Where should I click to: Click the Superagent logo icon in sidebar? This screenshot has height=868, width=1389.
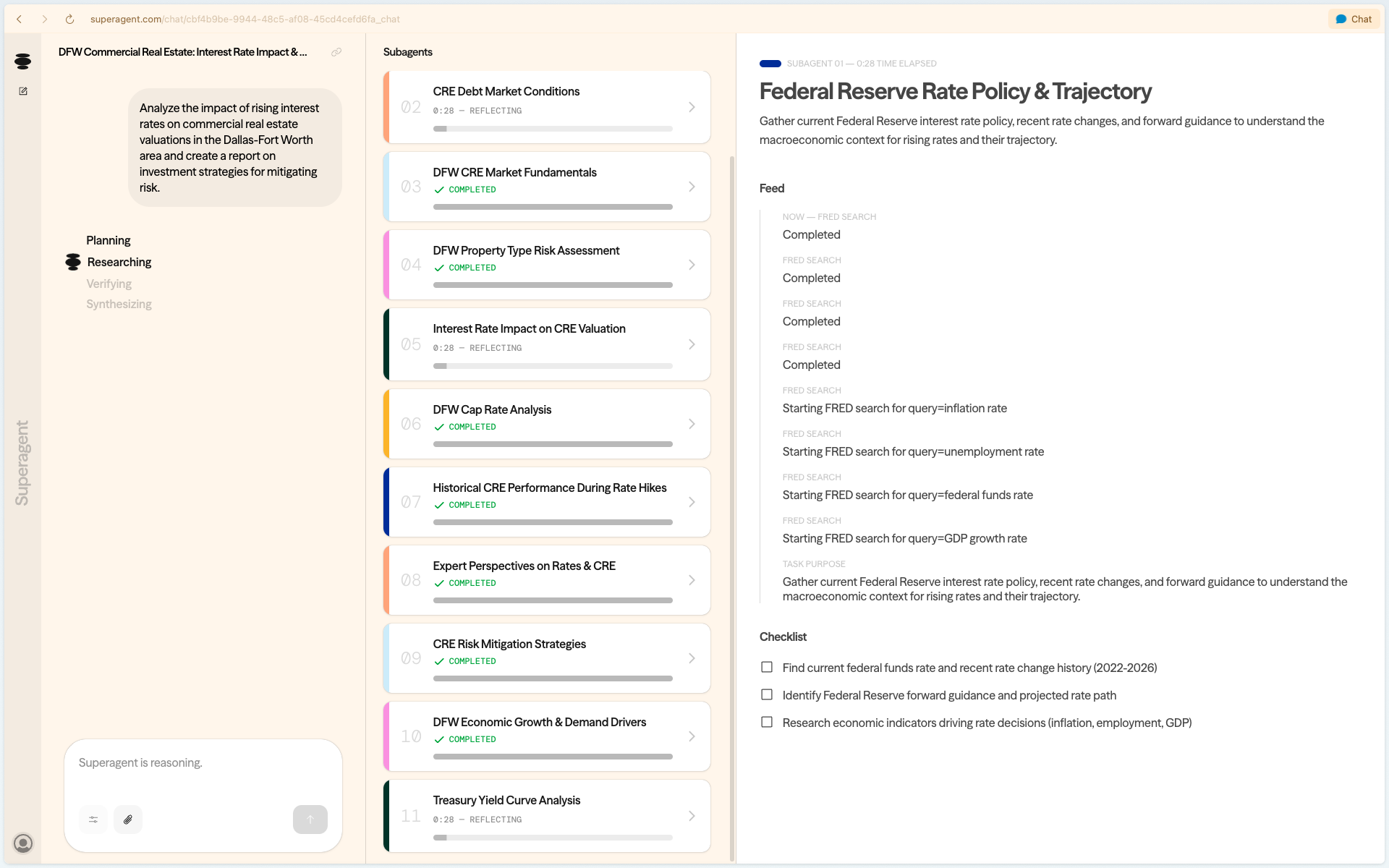(22, 61)
